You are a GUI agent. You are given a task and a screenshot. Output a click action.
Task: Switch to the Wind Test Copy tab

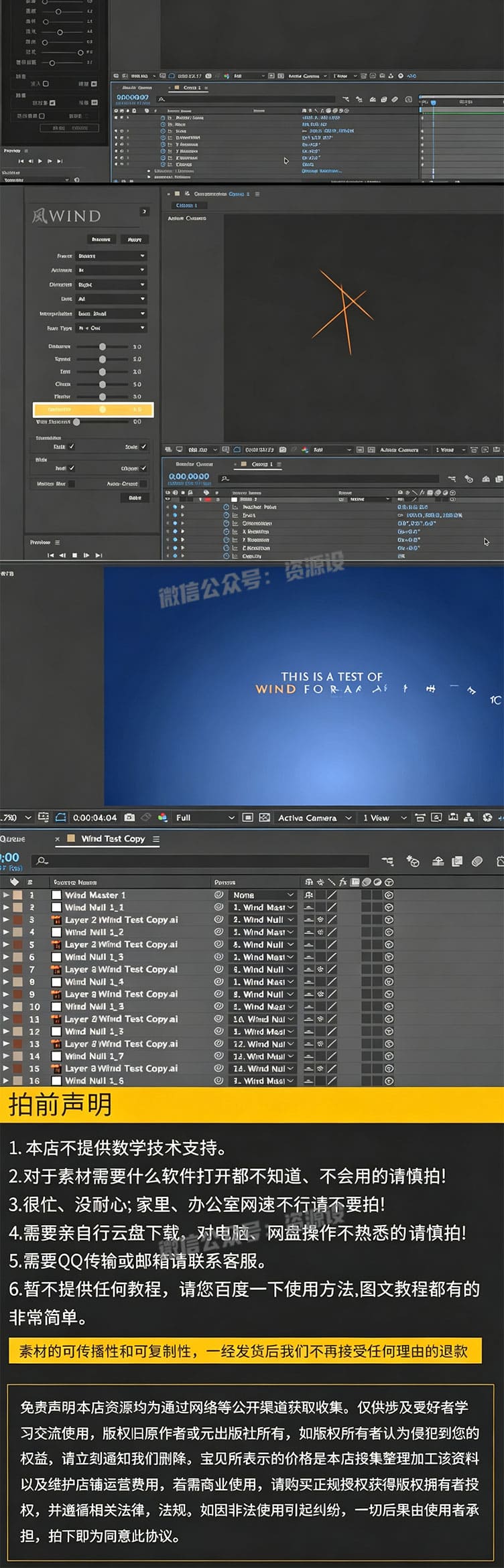point(113,838)
